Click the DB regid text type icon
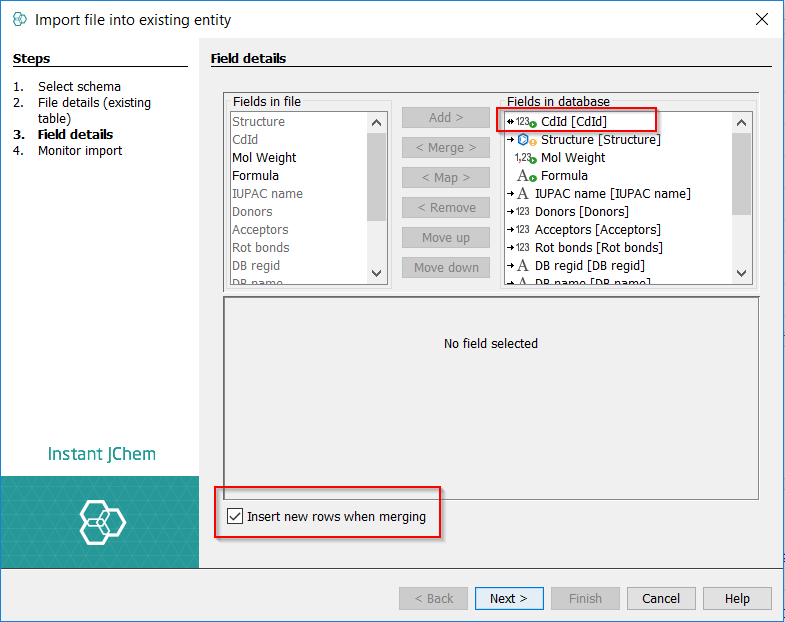The image size is (785, 622). point(522,266)
